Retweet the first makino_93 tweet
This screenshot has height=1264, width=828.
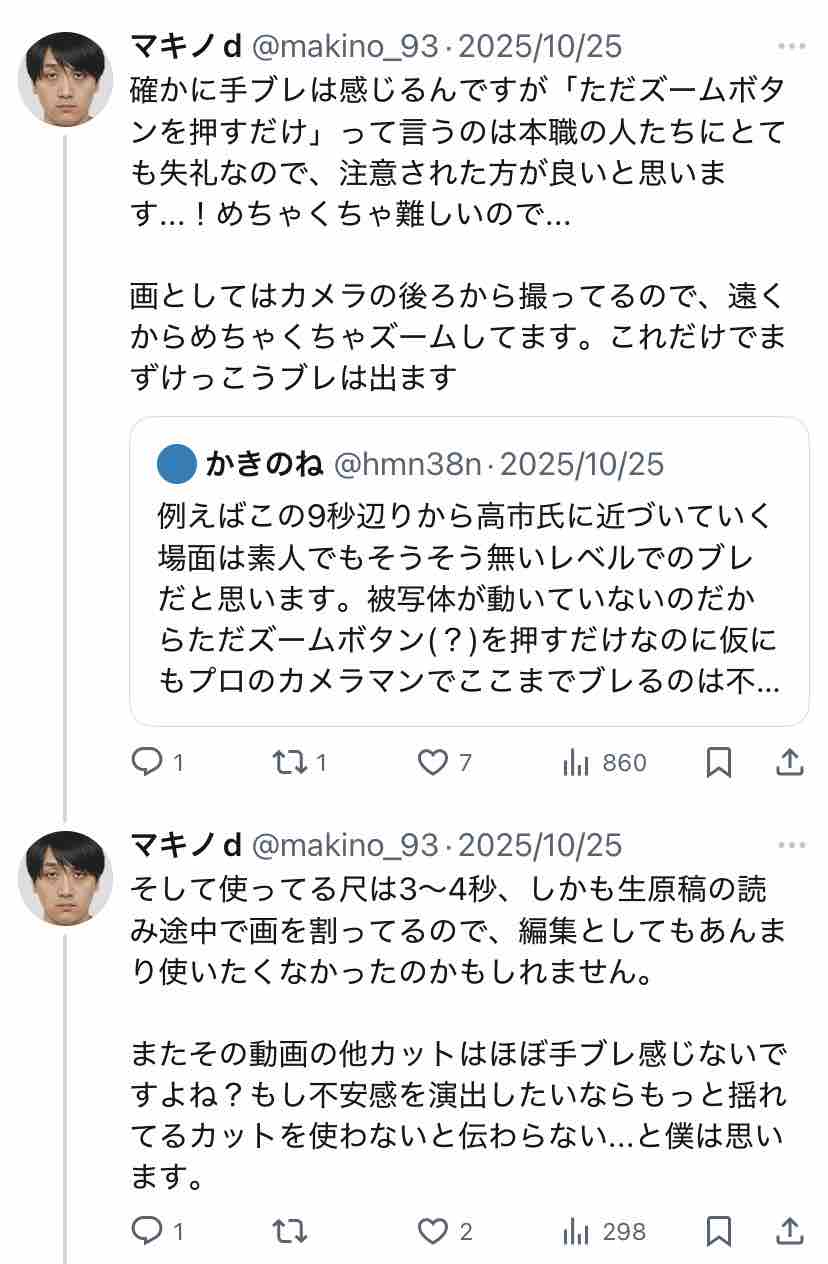click(289, 763)
